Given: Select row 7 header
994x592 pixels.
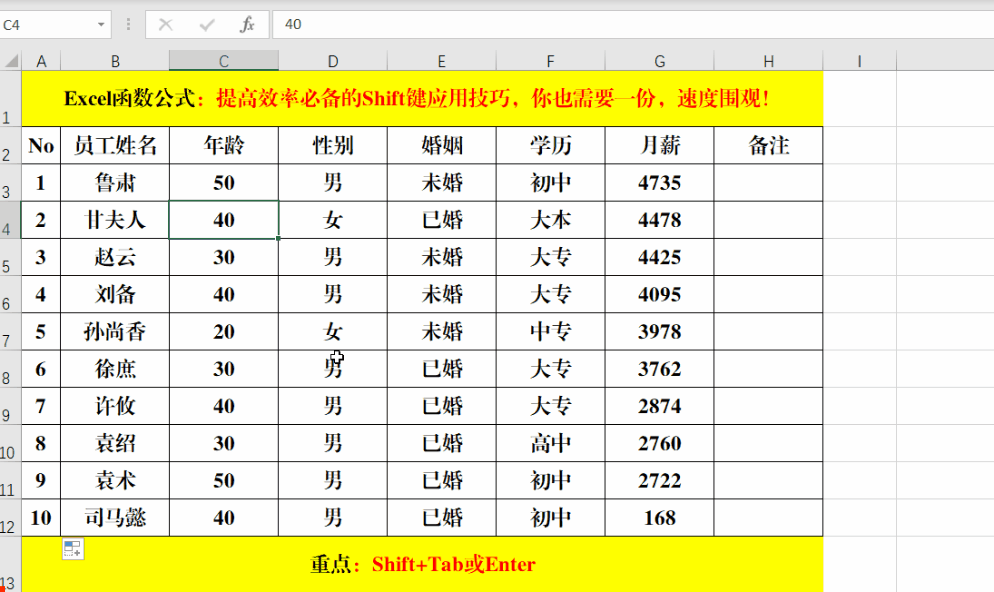Looking at the screenshot, I should point(10,331).
